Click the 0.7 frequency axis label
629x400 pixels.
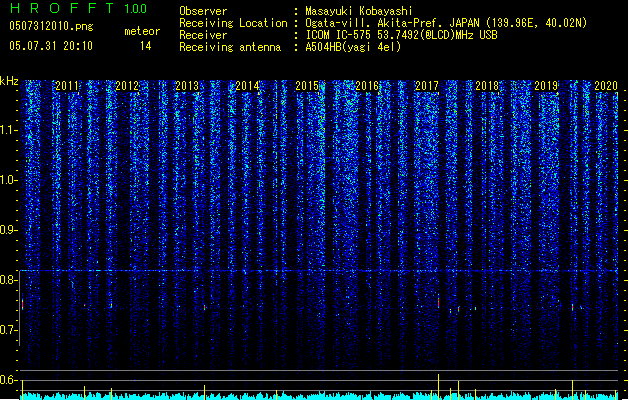9,330
